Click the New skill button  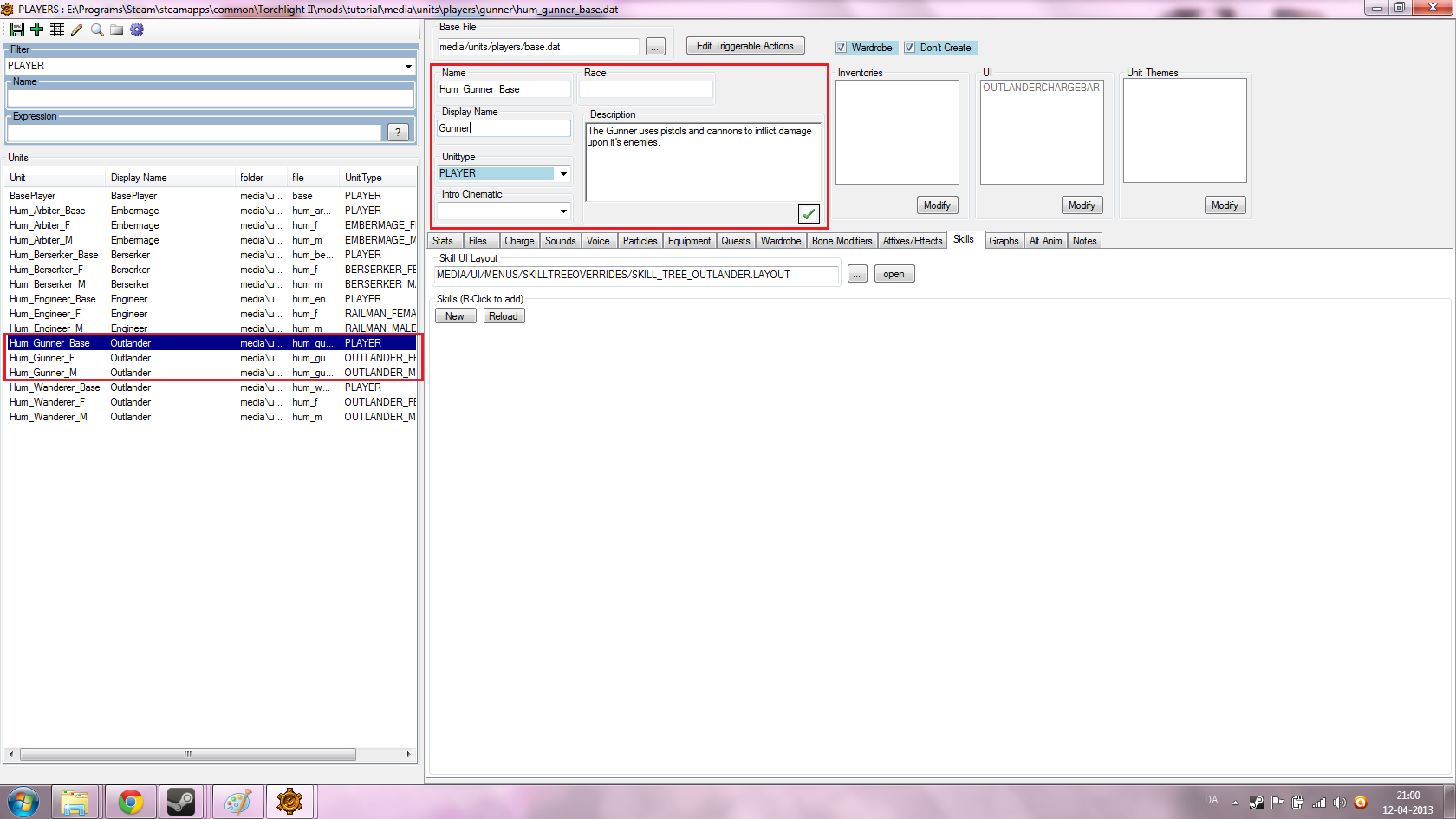(x=455, y=316)
